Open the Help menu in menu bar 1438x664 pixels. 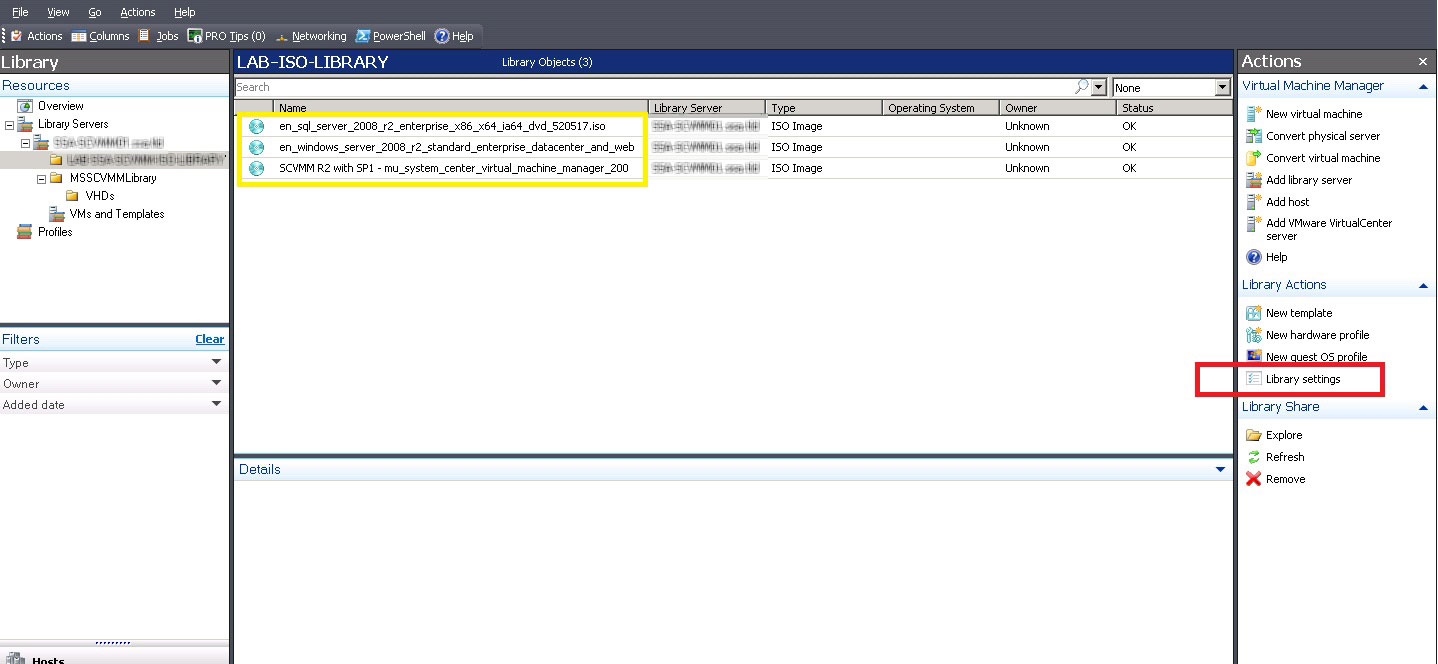[x=185, y=12]
